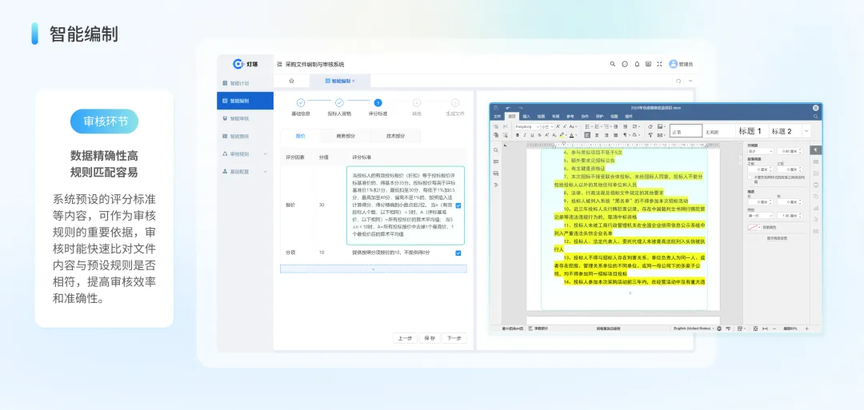Select 智能编制 in the left sidebar
The height and width of the screenshot is (410, 864).
245,101
